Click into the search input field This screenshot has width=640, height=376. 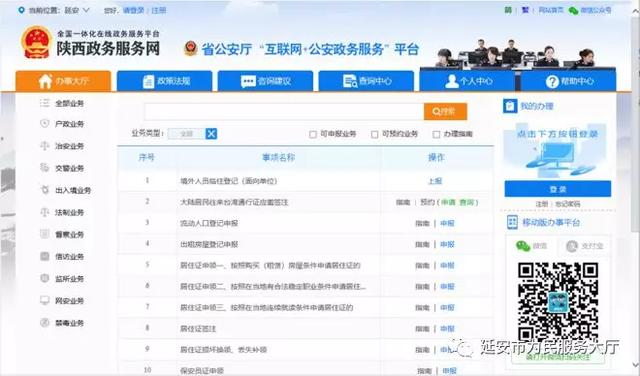click(x=284, y=111)
